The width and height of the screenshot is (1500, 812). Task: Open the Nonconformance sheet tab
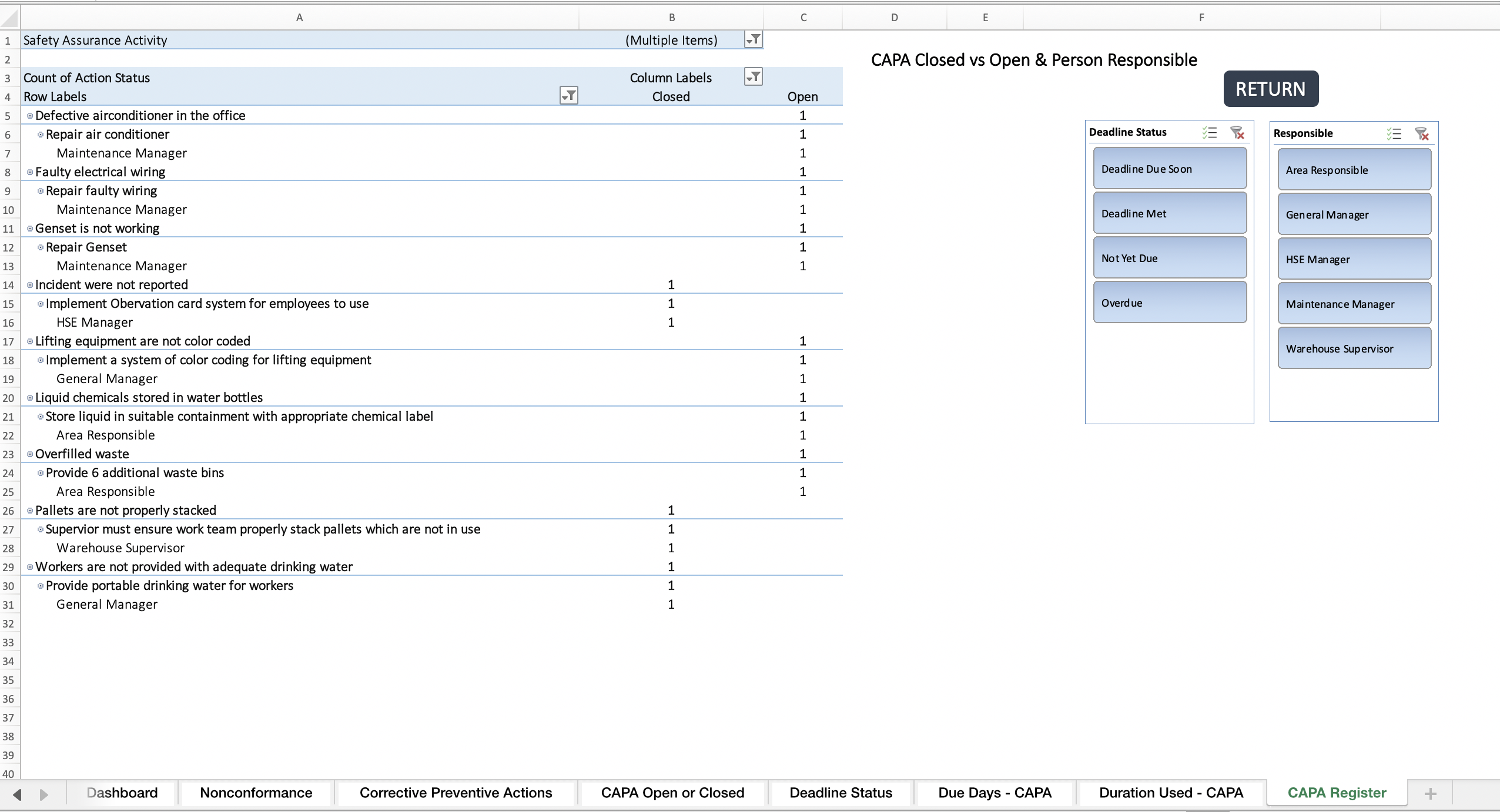(x=256, y=793)
